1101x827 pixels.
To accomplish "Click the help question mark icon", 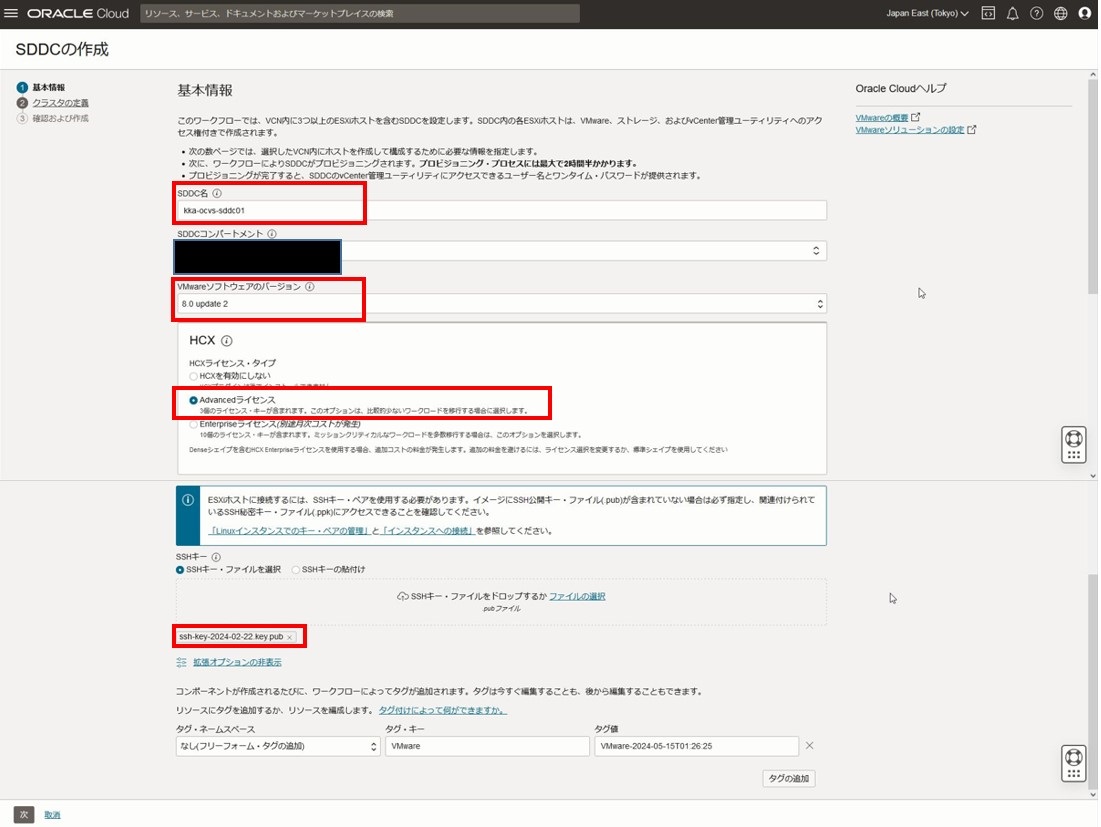I will click(1036, 13).
